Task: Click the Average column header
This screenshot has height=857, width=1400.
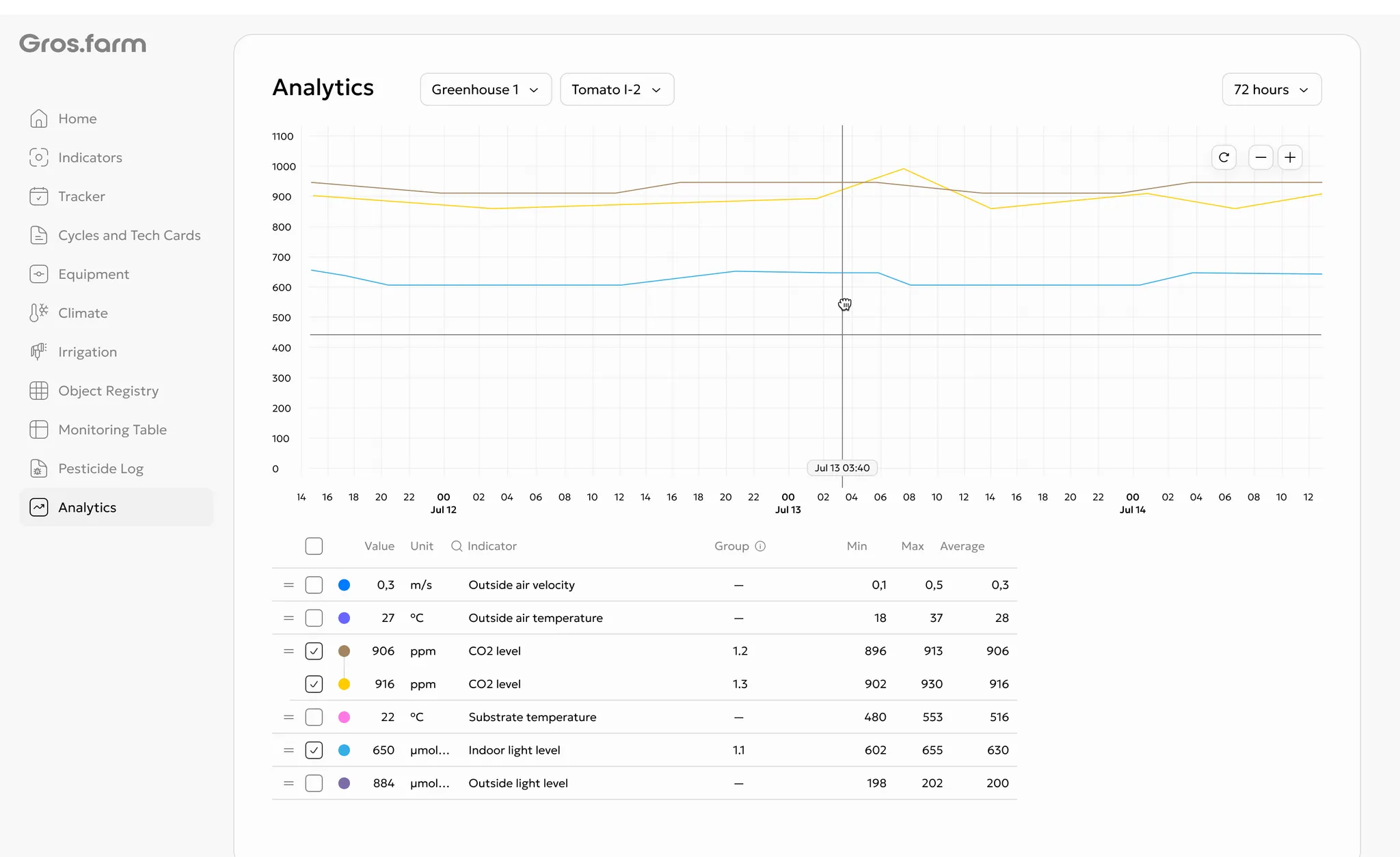Action: click(962, 546)
